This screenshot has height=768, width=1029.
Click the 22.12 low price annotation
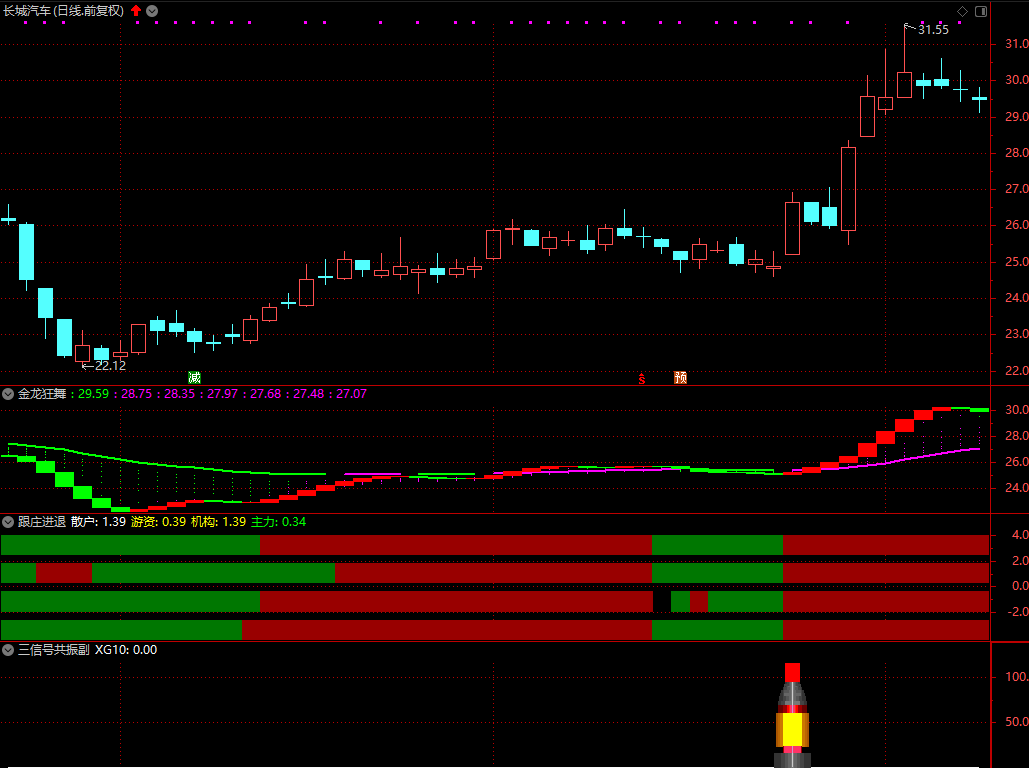[110, 366]
